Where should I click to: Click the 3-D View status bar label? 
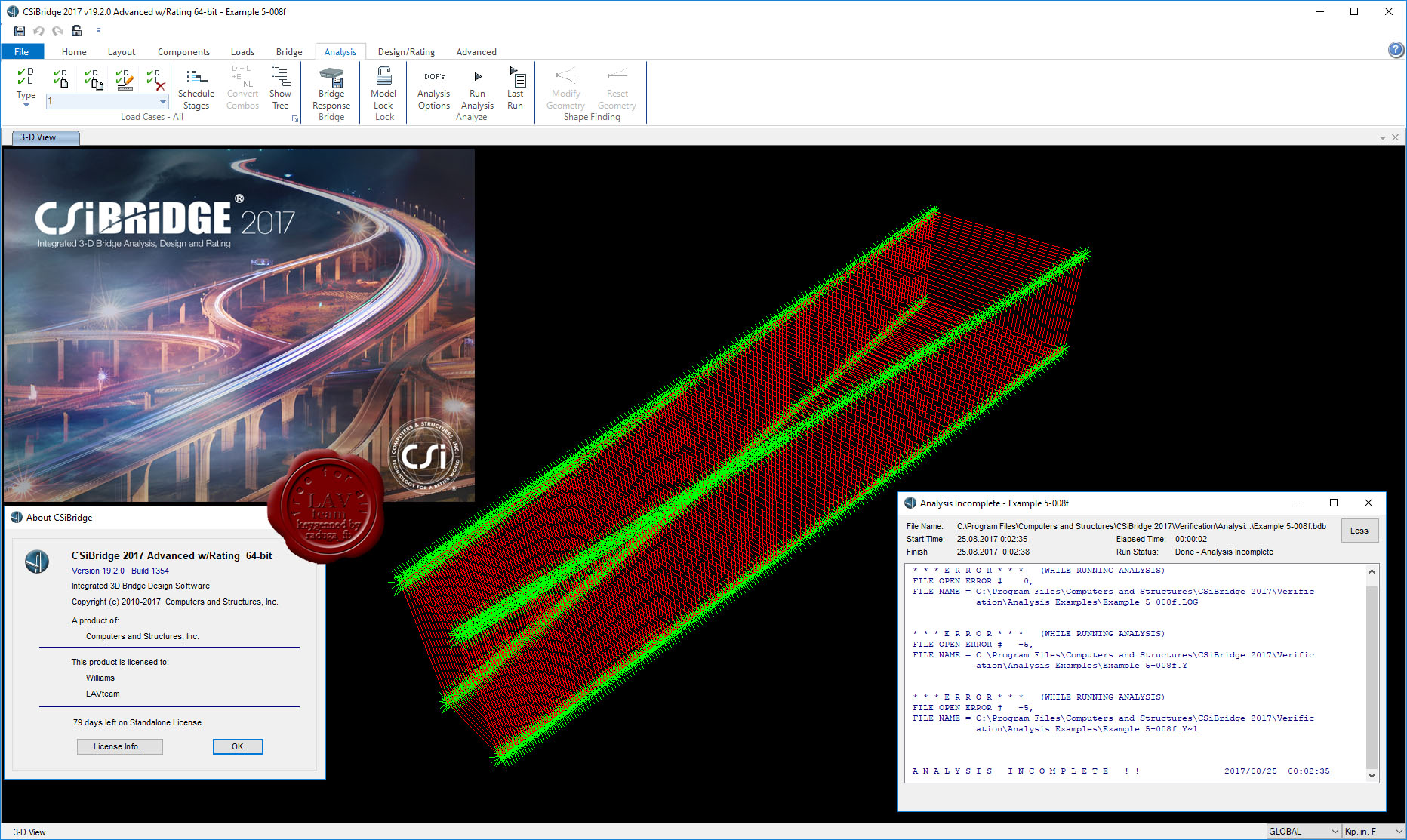pos(29,832)
